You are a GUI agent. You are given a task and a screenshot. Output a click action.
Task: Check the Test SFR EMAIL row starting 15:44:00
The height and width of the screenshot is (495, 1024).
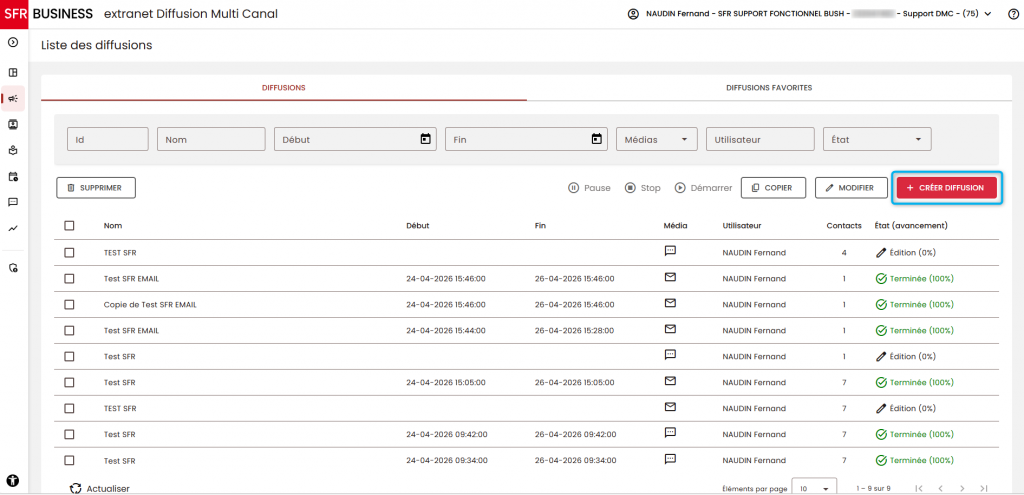click(x=69, y=330)
